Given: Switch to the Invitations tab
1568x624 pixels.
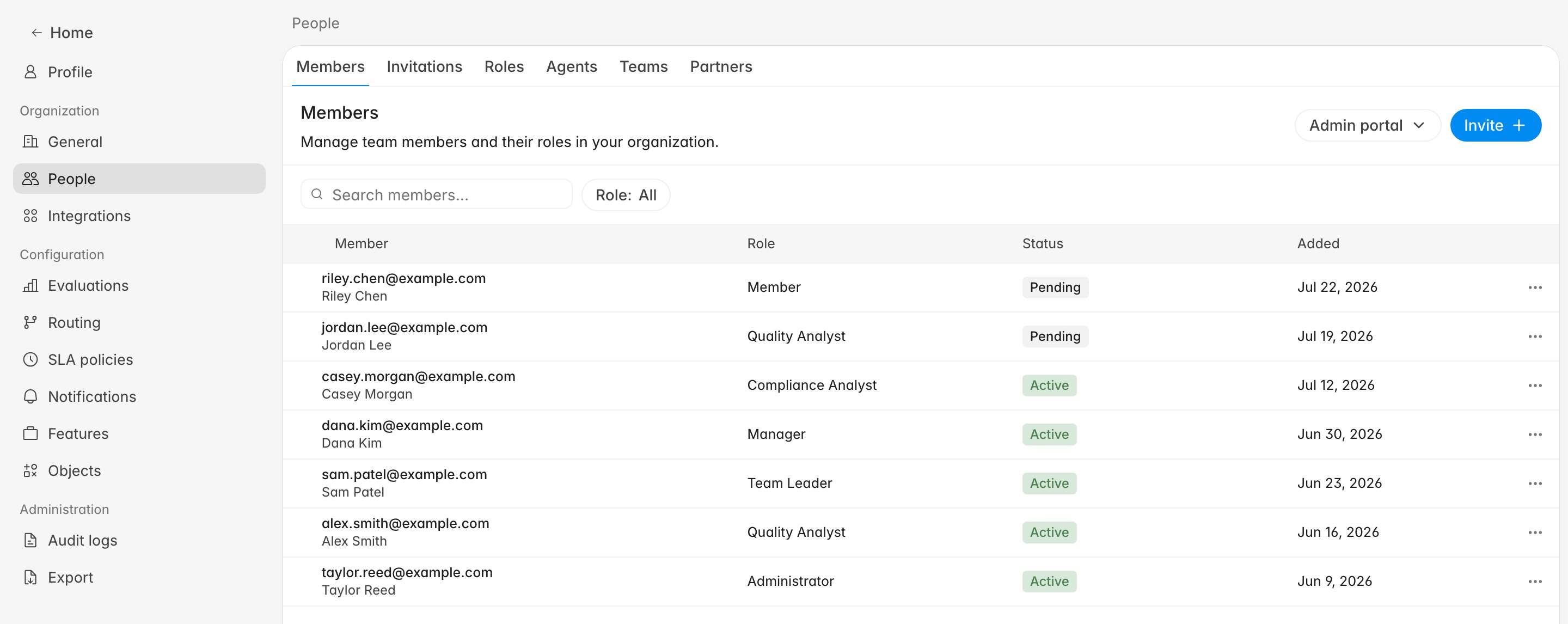Looking at the screenshot, I should pyautogui.click(x=424, y=66).
